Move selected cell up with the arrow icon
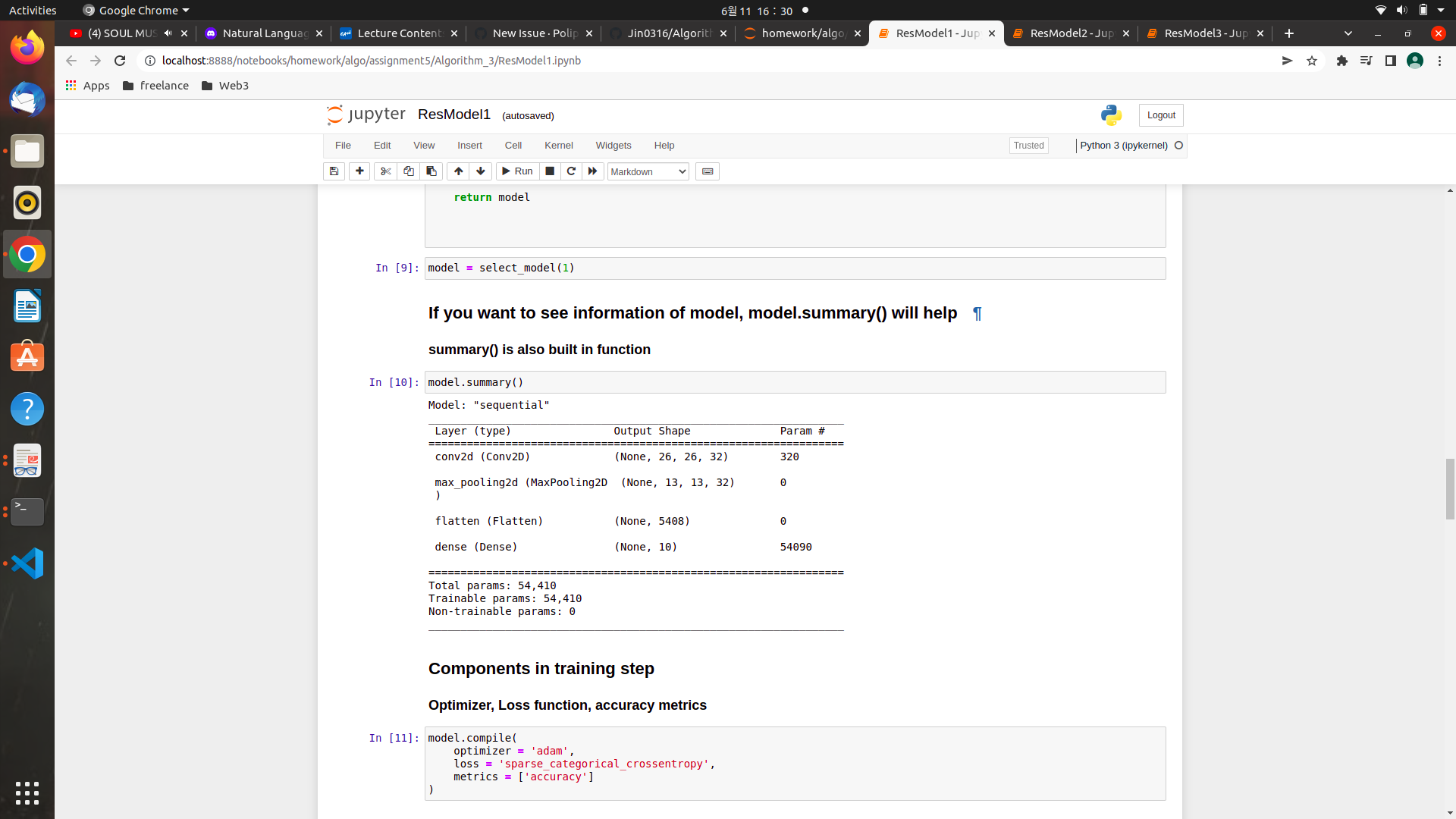 tap(458, 171)
